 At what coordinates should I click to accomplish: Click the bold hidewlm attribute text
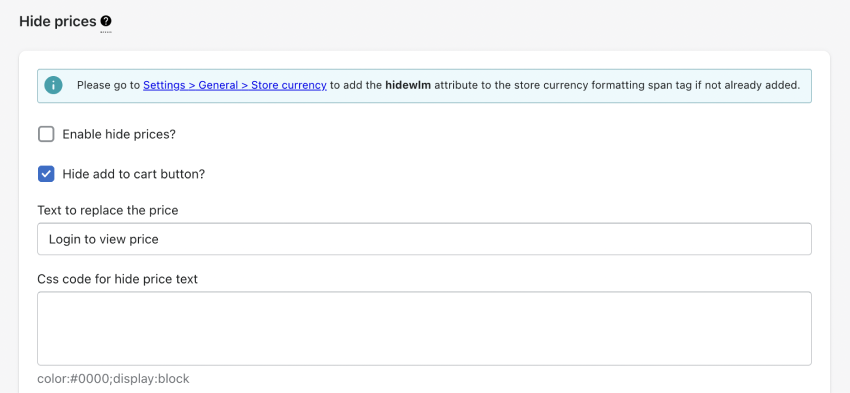(408, 85)
